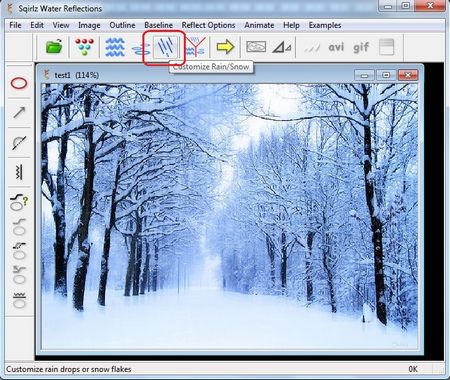Click the gif export icon
450x380 pixels.
[361, 47]
